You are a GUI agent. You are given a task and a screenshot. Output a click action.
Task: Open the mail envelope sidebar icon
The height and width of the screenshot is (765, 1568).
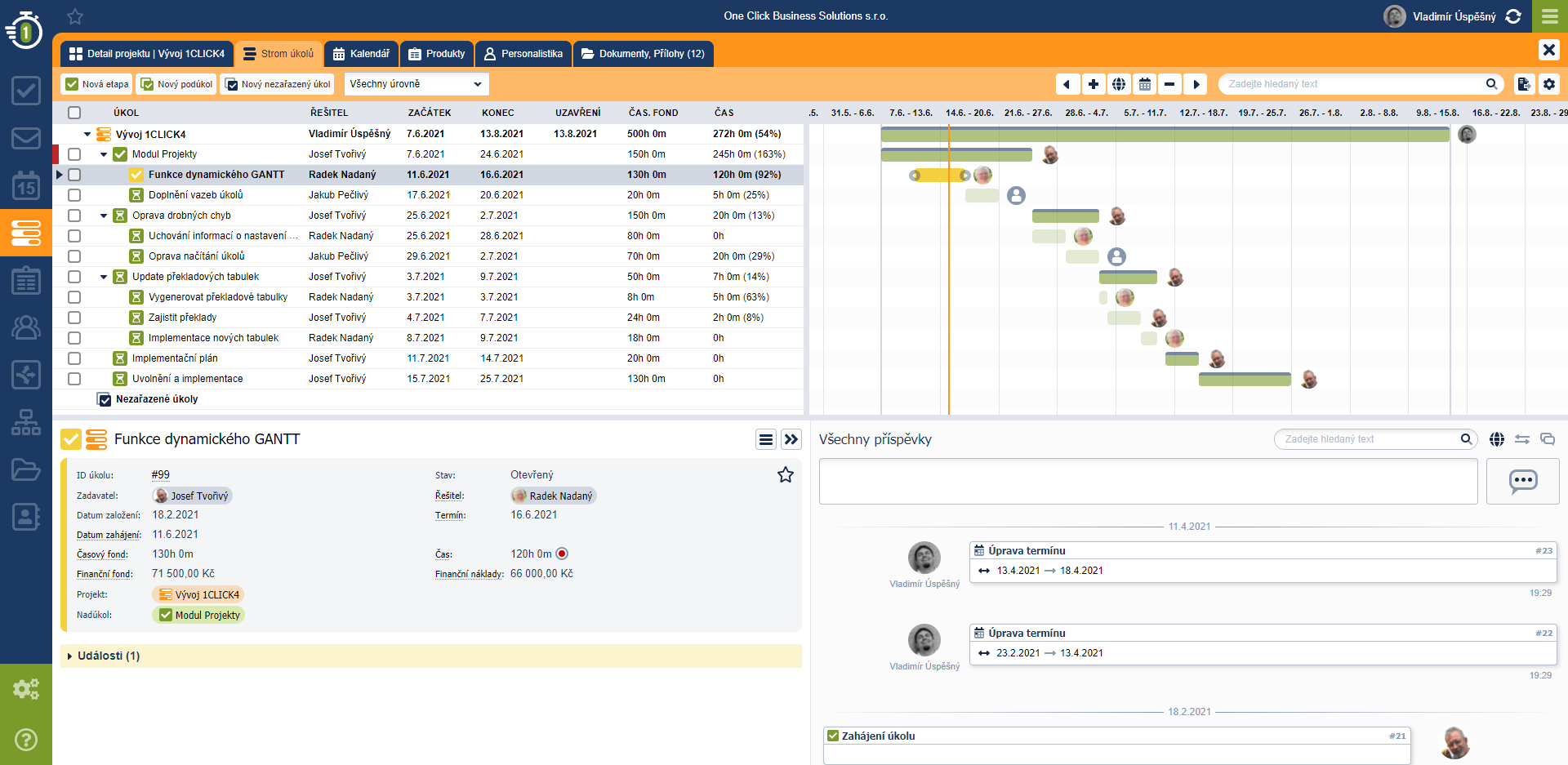tap(26, 138)
